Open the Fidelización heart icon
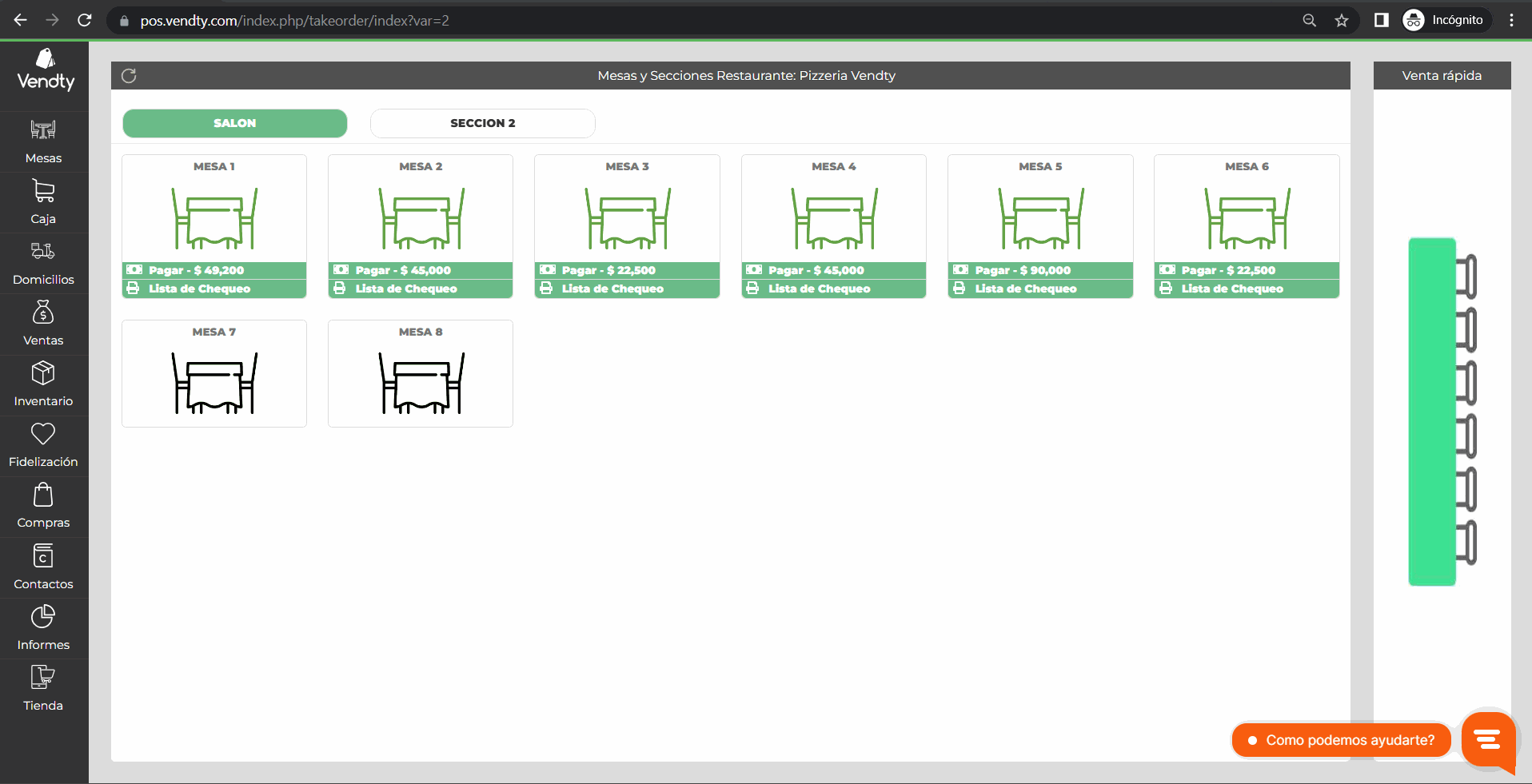The width and height of the screenshot is (1532, 784). point(43,434)
